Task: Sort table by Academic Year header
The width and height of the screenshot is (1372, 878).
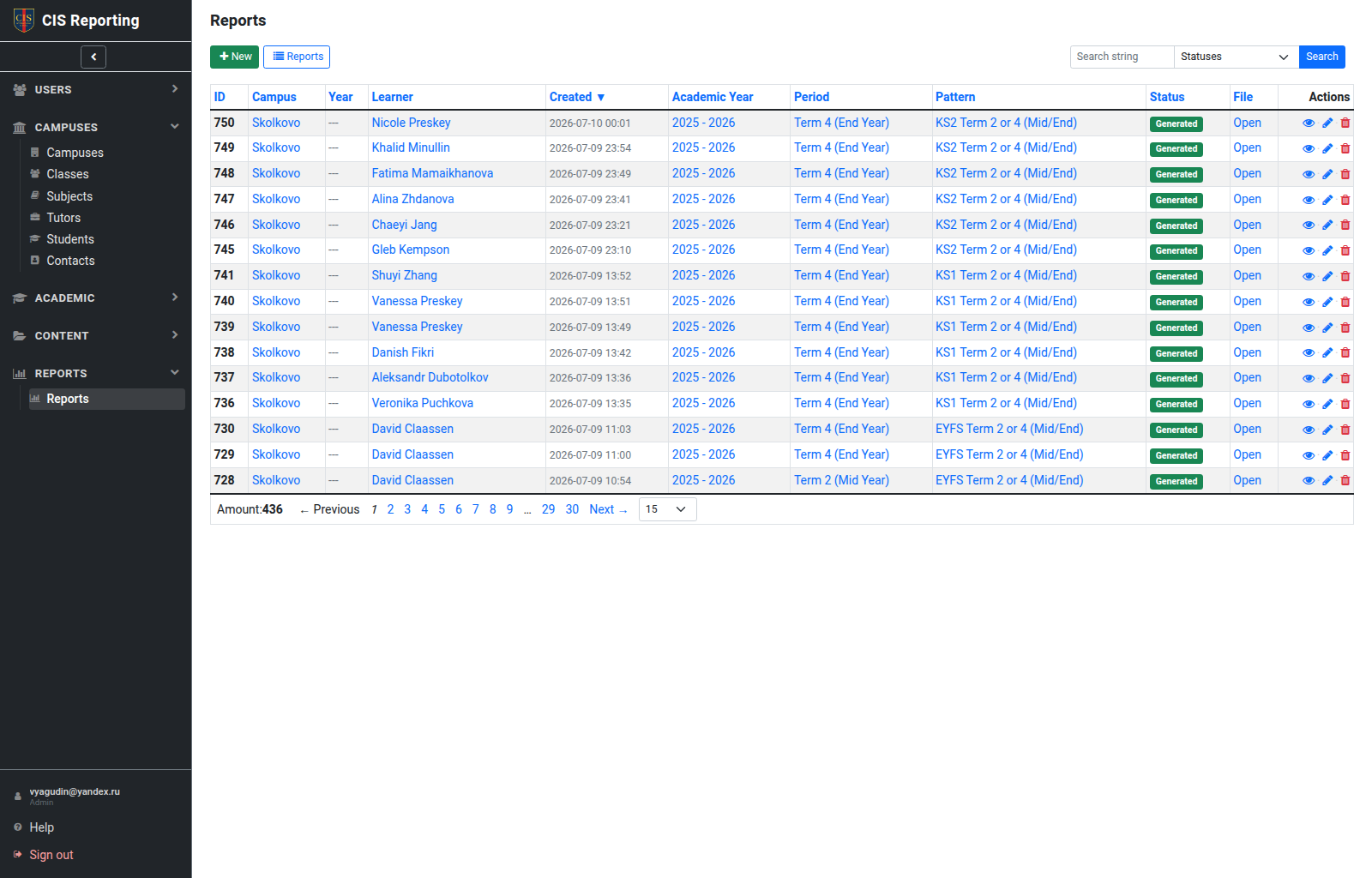Action: 713,97
